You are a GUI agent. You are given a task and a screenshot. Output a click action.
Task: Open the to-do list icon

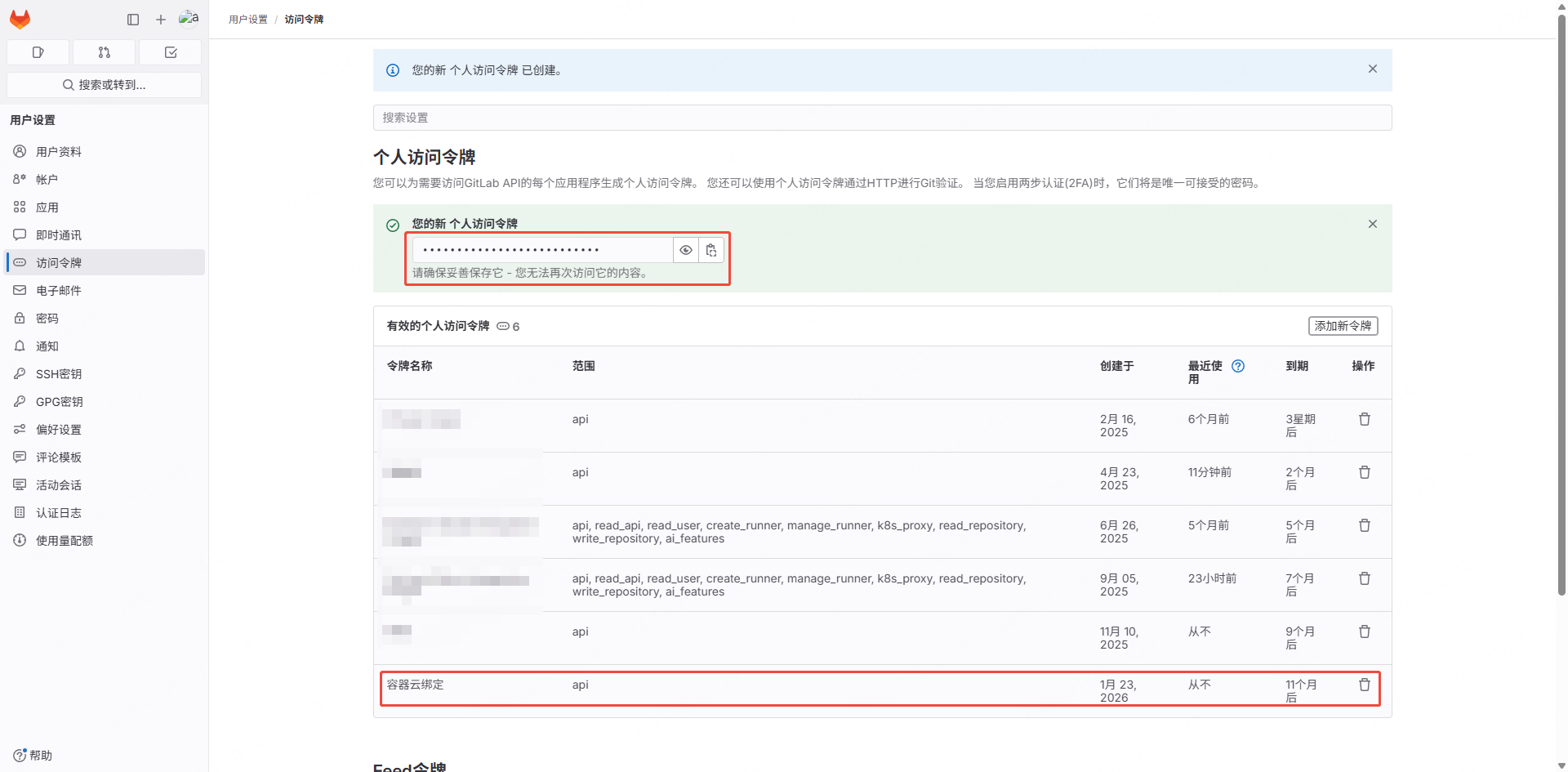tap(171, 52)
